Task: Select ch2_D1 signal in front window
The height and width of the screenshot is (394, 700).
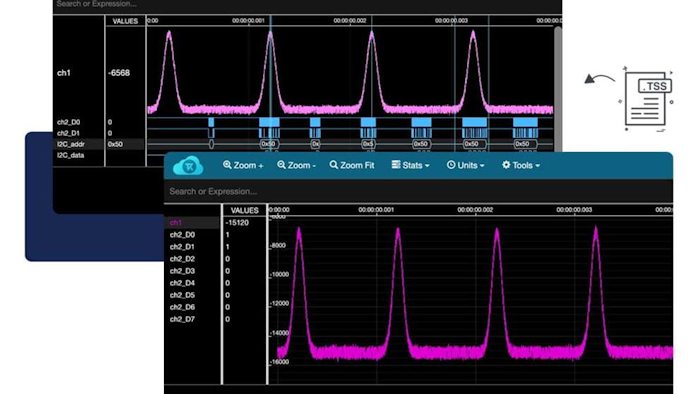Action: tap(182, 247)
